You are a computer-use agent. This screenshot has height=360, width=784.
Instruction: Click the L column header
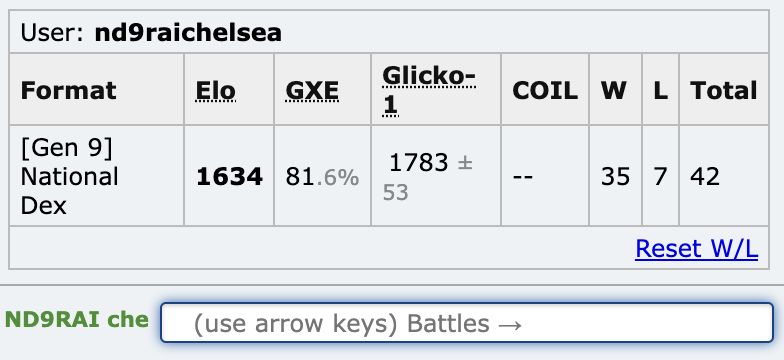[660, 90]
